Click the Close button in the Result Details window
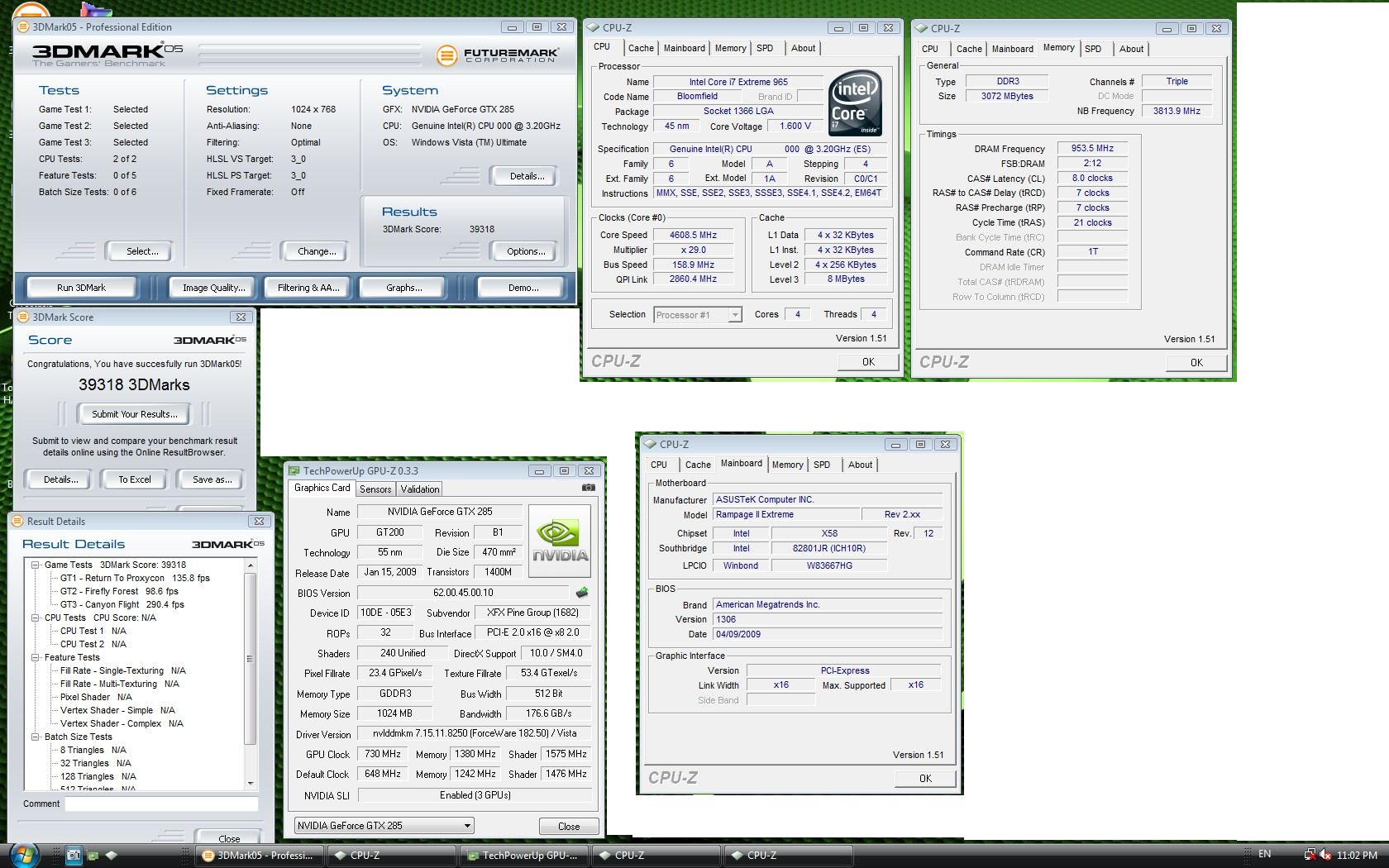This screenshot has height=868, width=1389. pos(229,837)
